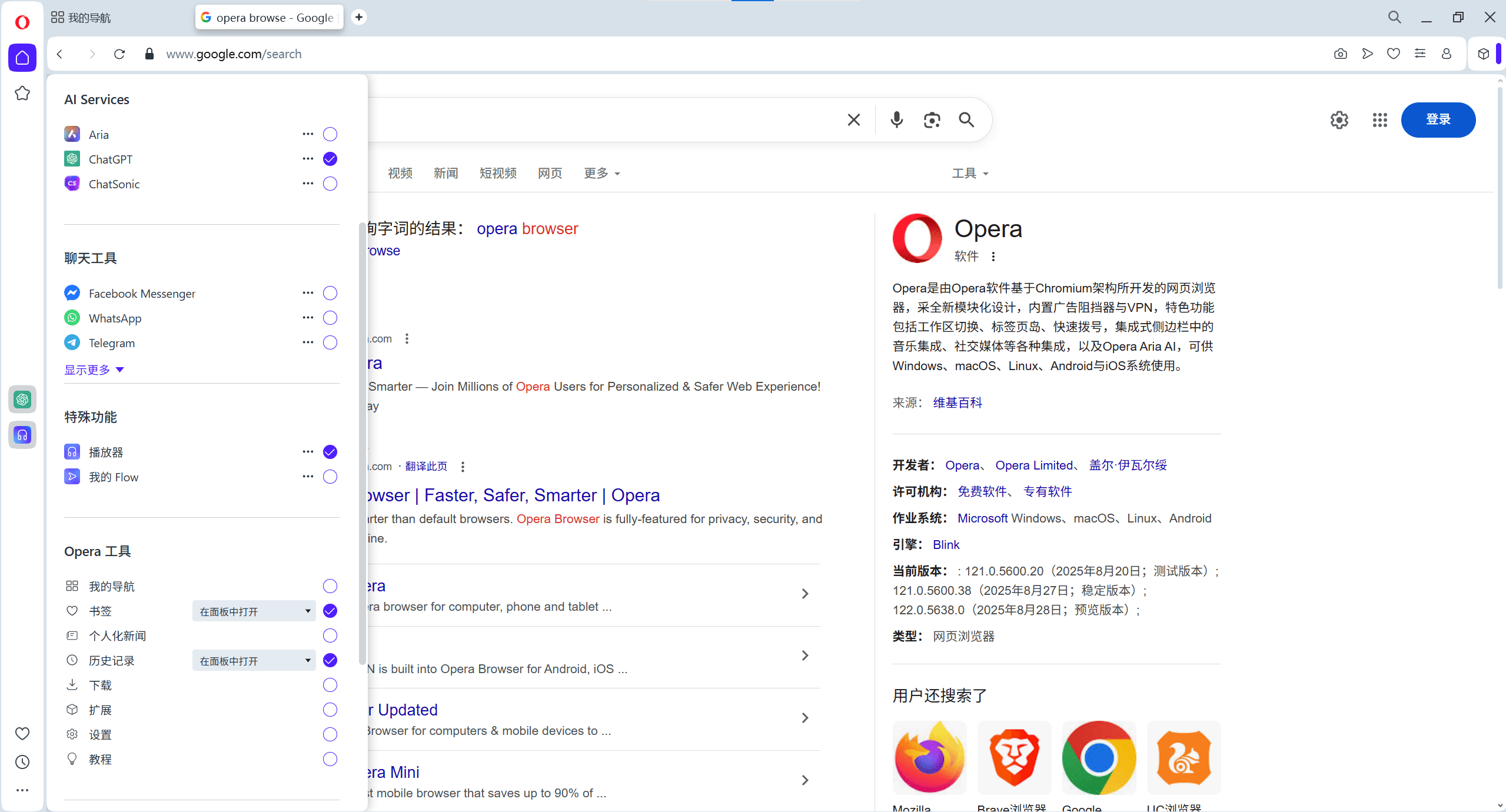
Task: Enable WhatsApp in sidebar
Action: pyautogui.click(x=330, y=318)
